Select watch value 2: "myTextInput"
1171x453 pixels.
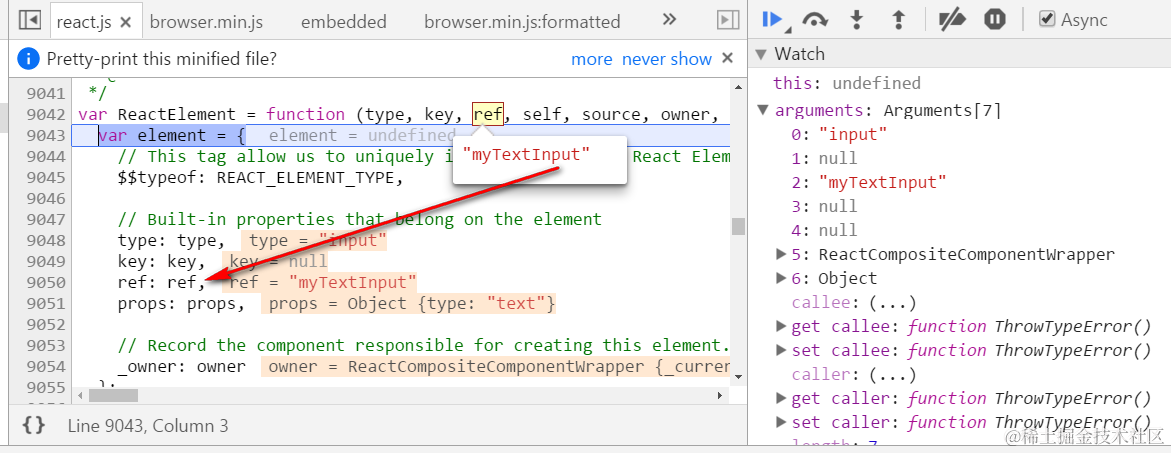(x=869, y=182)
